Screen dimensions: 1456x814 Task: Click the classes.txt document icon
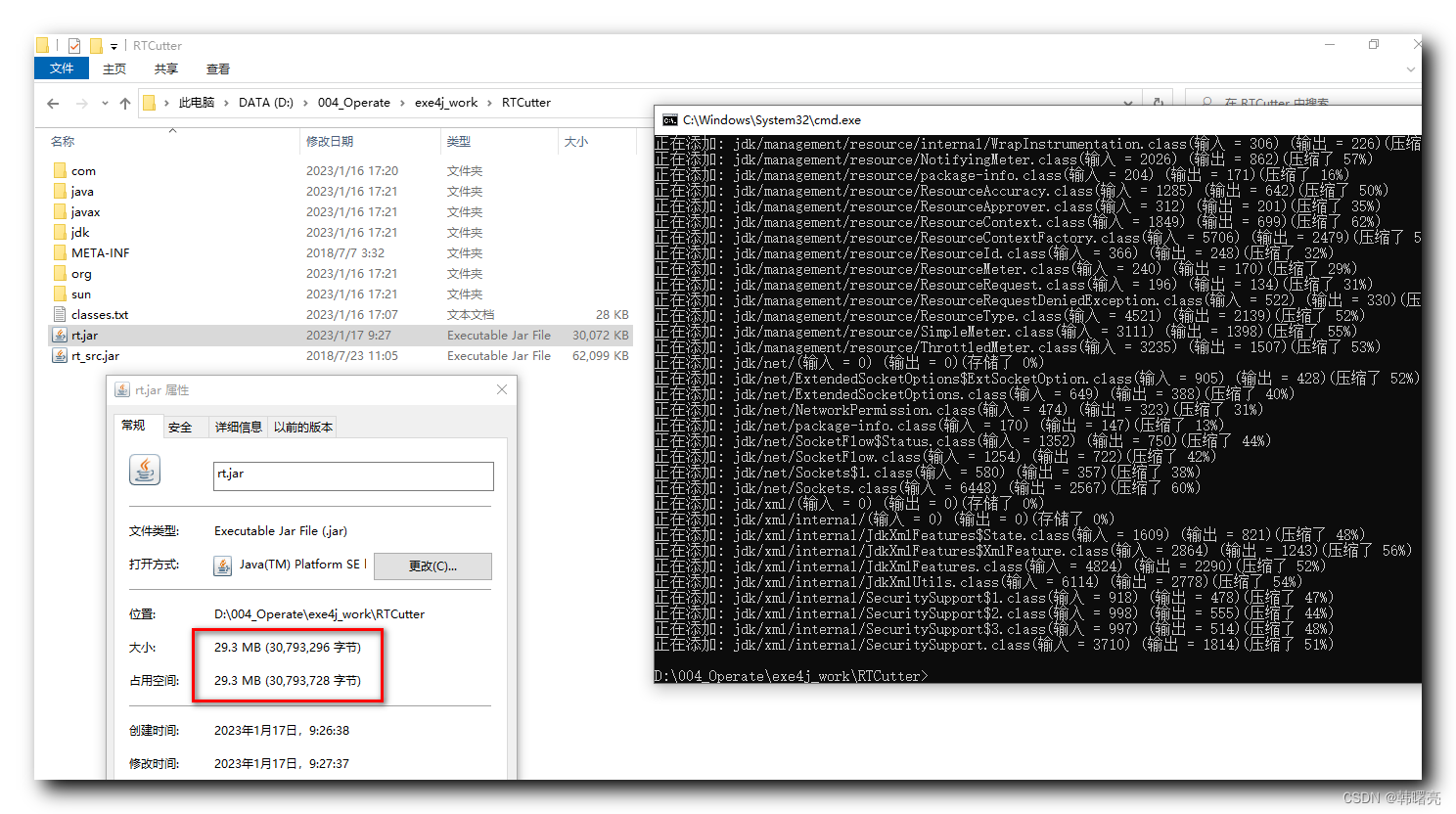[x=60, y=314]
